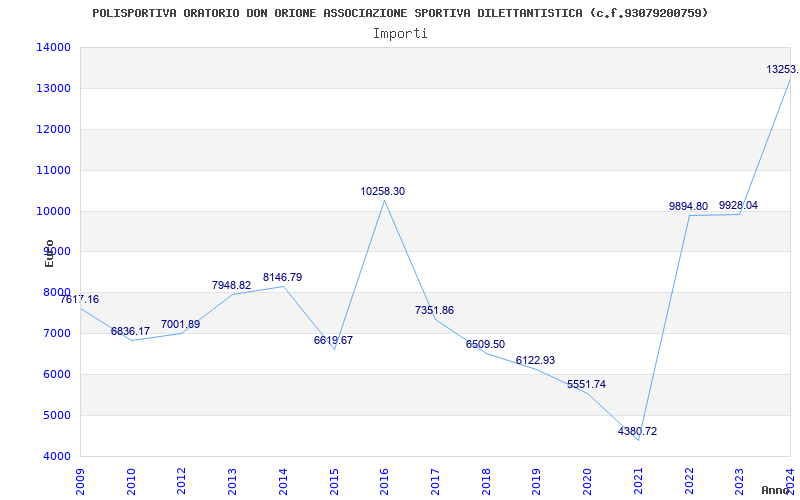Click the 2020 year axis label
The width and height of the screenshot is (800, 500).
point(587,482)
